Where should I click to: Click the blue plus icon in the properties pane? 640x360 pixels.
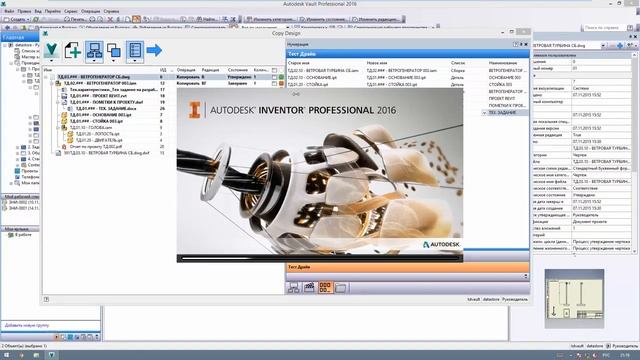pyautogui.click(x=620, y=46)
